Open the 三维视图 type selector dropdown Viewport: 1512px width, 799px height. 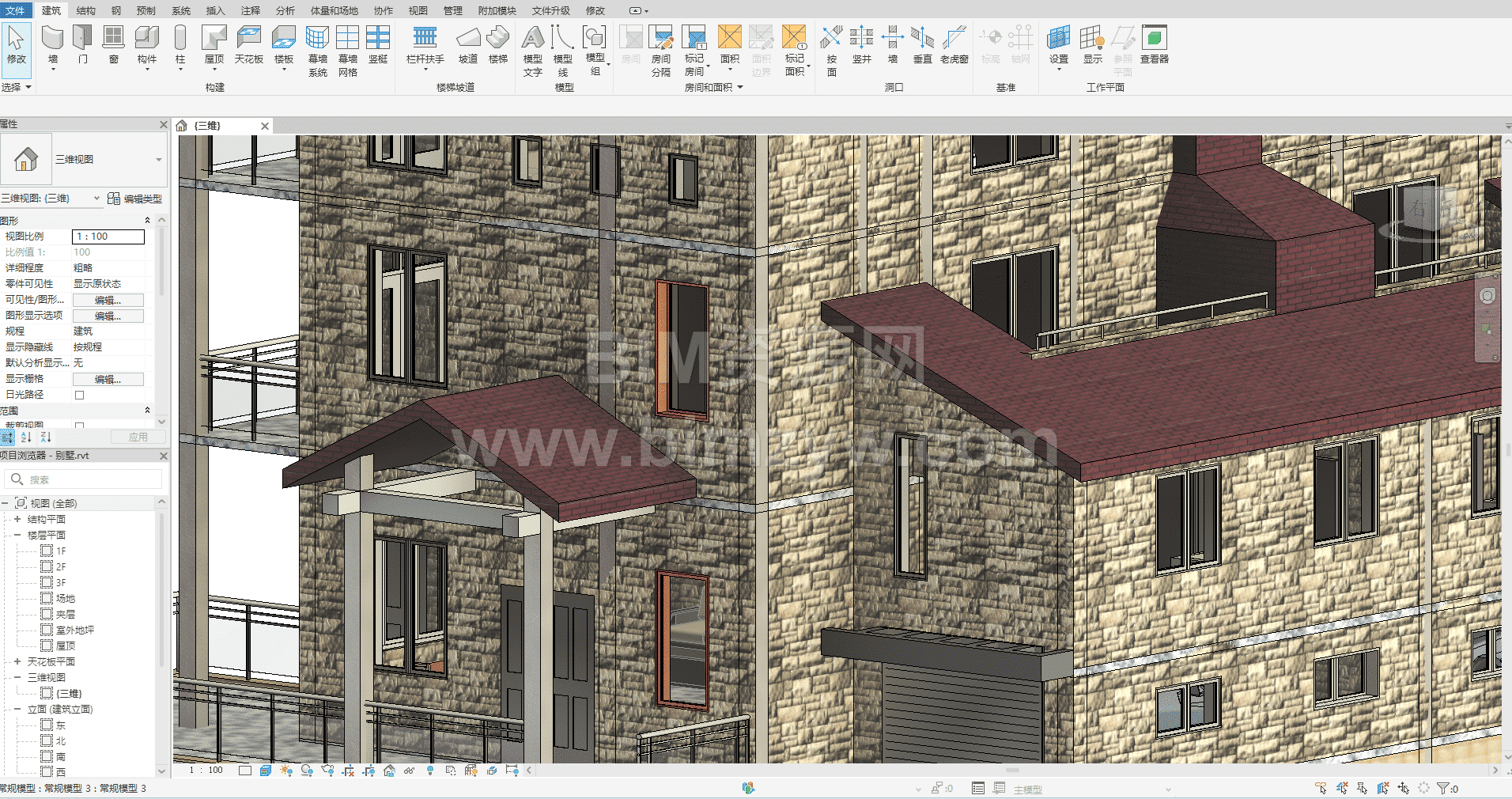pos(158,160)
